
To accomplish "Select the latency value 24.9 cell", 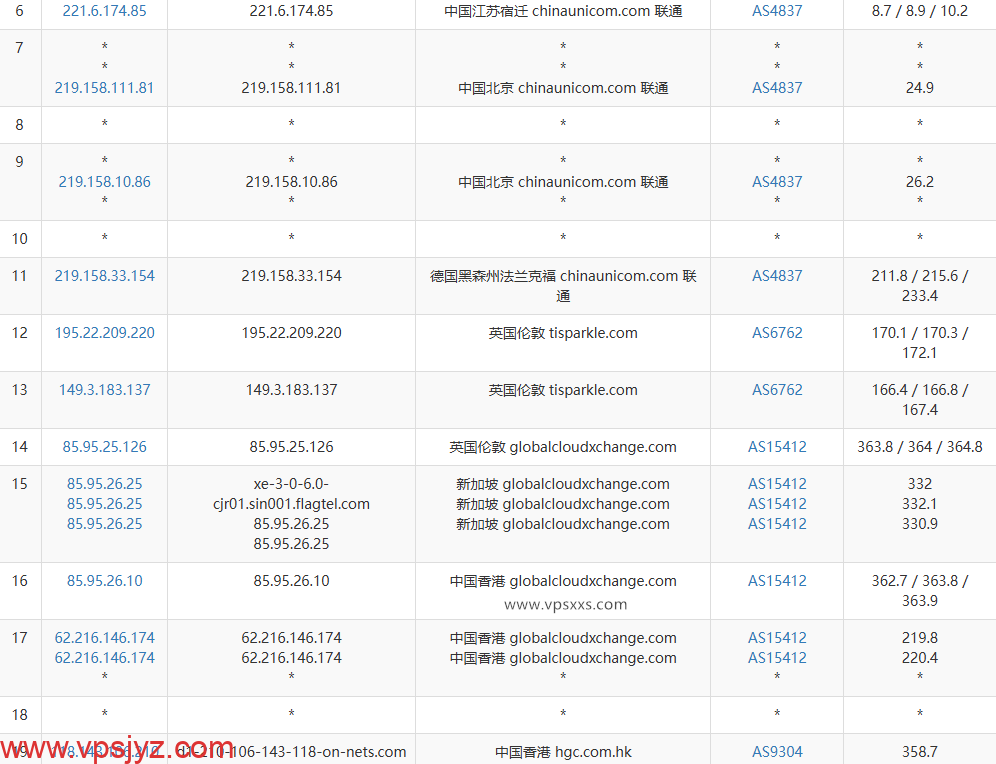I will (919, 88).
